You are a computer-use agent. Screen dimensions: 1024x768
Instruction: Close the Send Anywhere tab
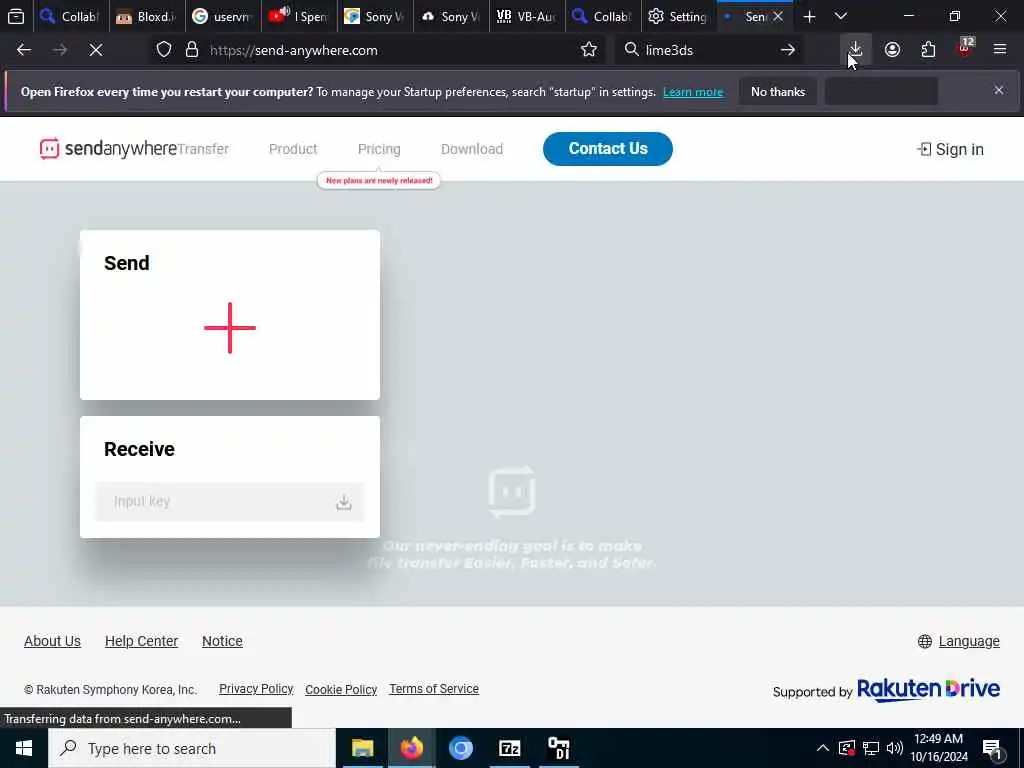click(x=778, y=16)
